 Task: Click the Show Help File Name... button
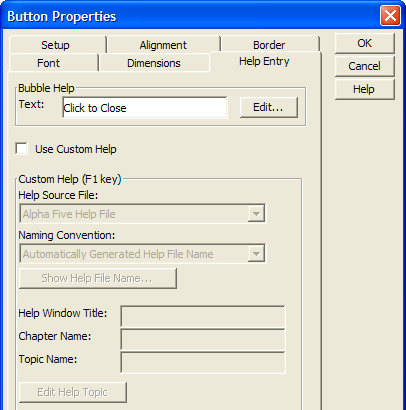98,278
